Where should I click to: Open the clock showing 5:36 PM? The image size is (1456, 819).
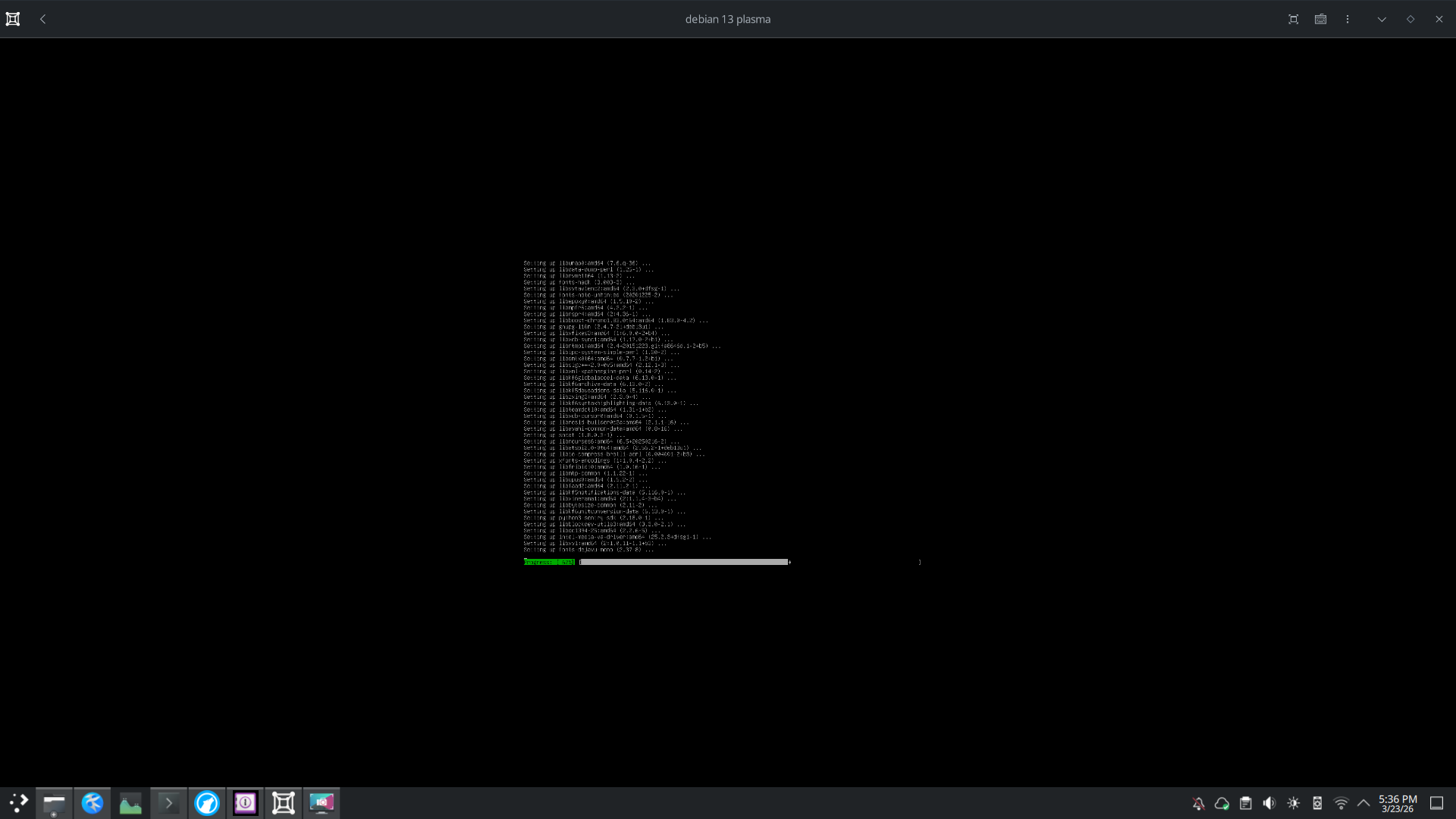coord(1397,803)
